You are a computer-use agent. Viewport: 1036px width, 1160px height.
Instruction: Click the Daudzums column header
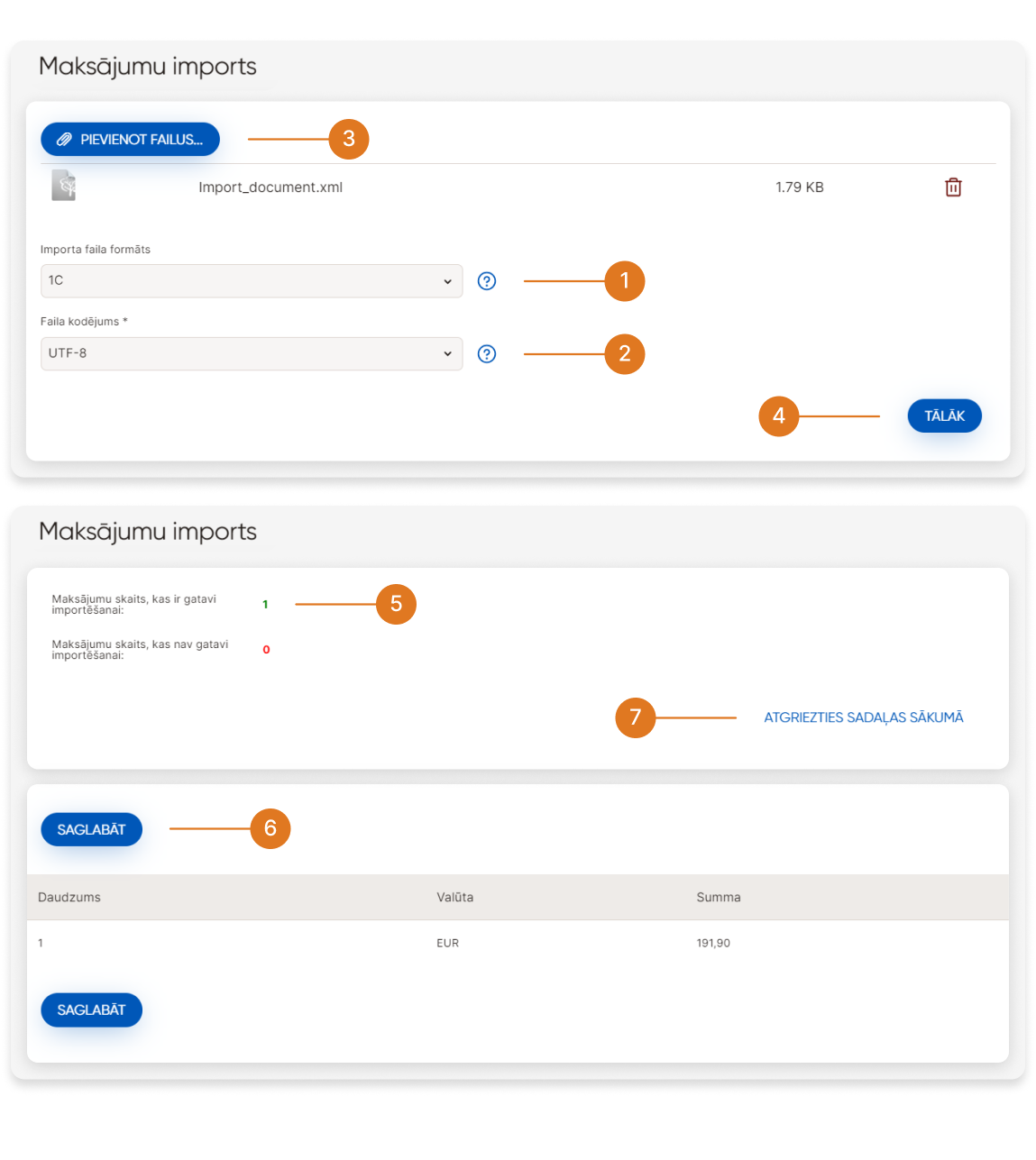coord(69,898)
